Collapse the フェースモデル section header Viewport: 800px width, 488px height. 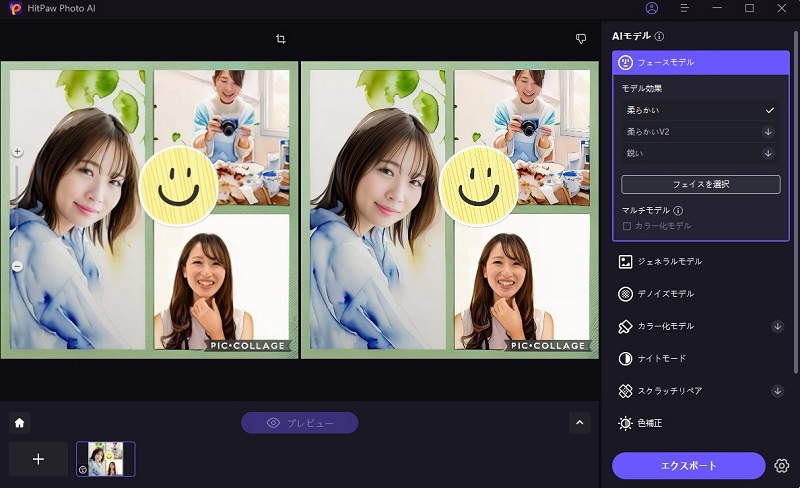(701, 62)
